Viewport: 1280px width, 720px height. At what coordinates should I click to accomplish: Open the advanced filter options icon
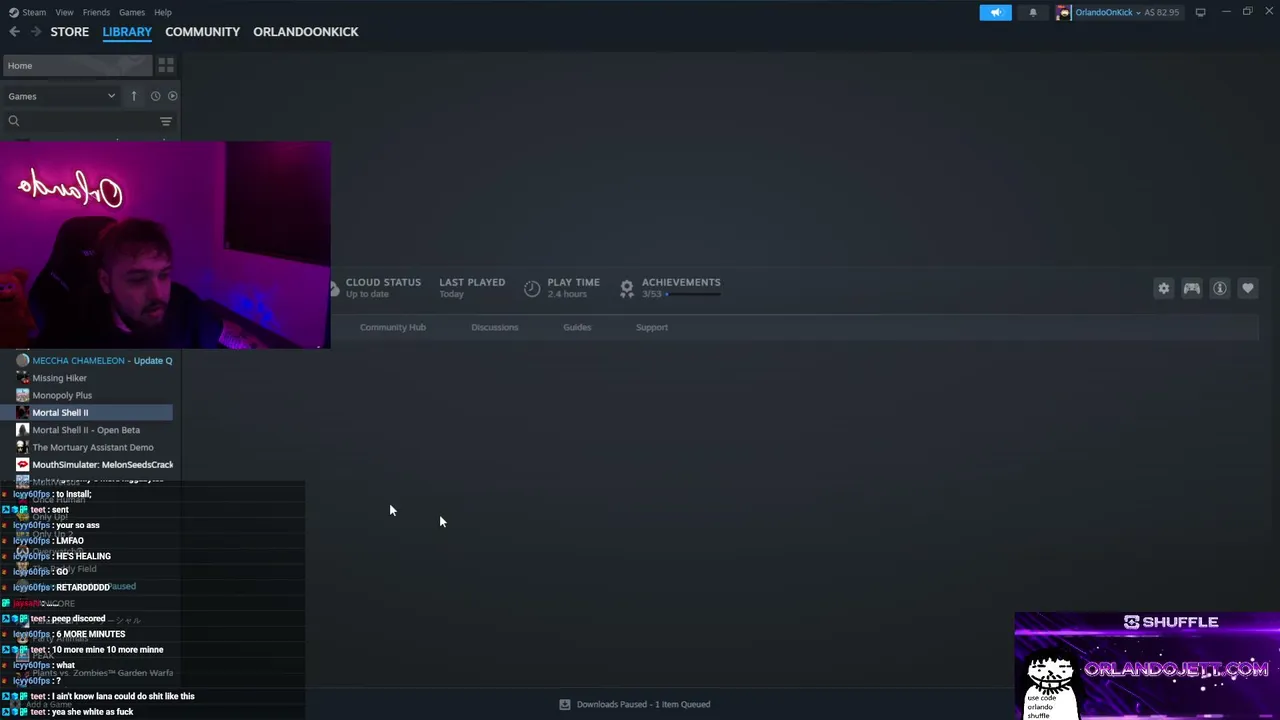(x=166, y=121)
